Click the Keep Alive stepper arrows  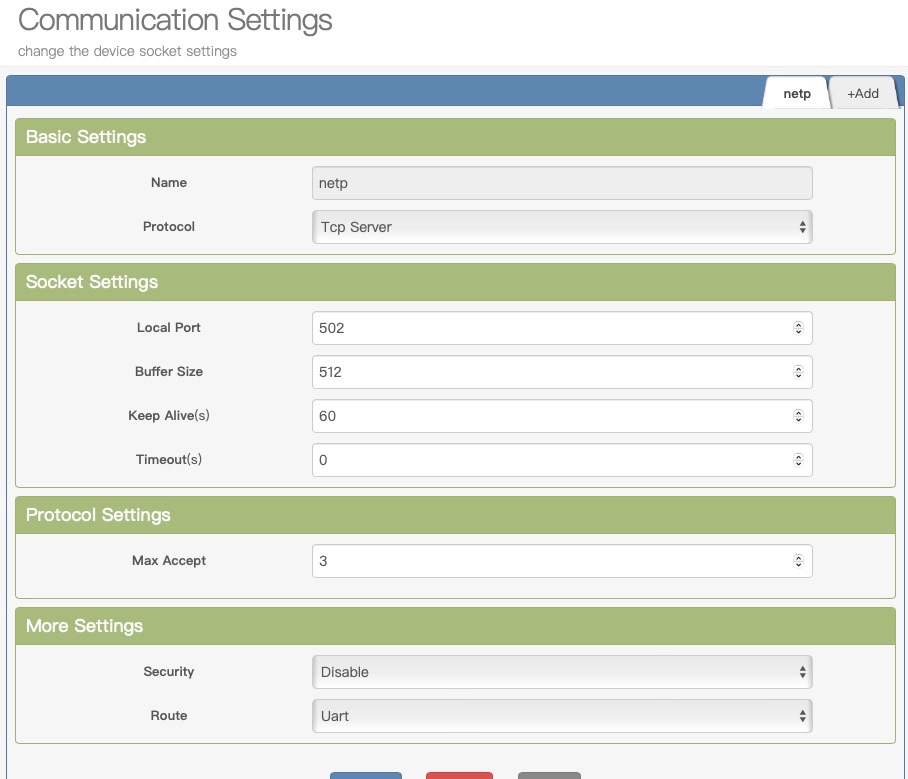click(x=798, y=416)
